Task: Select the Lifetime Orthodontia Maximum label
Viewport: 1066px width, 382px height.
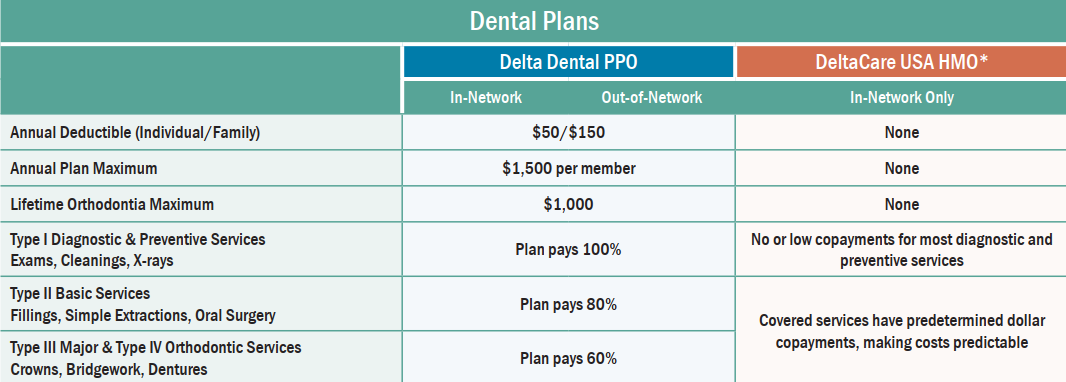Action: click(x=111, y=204)
